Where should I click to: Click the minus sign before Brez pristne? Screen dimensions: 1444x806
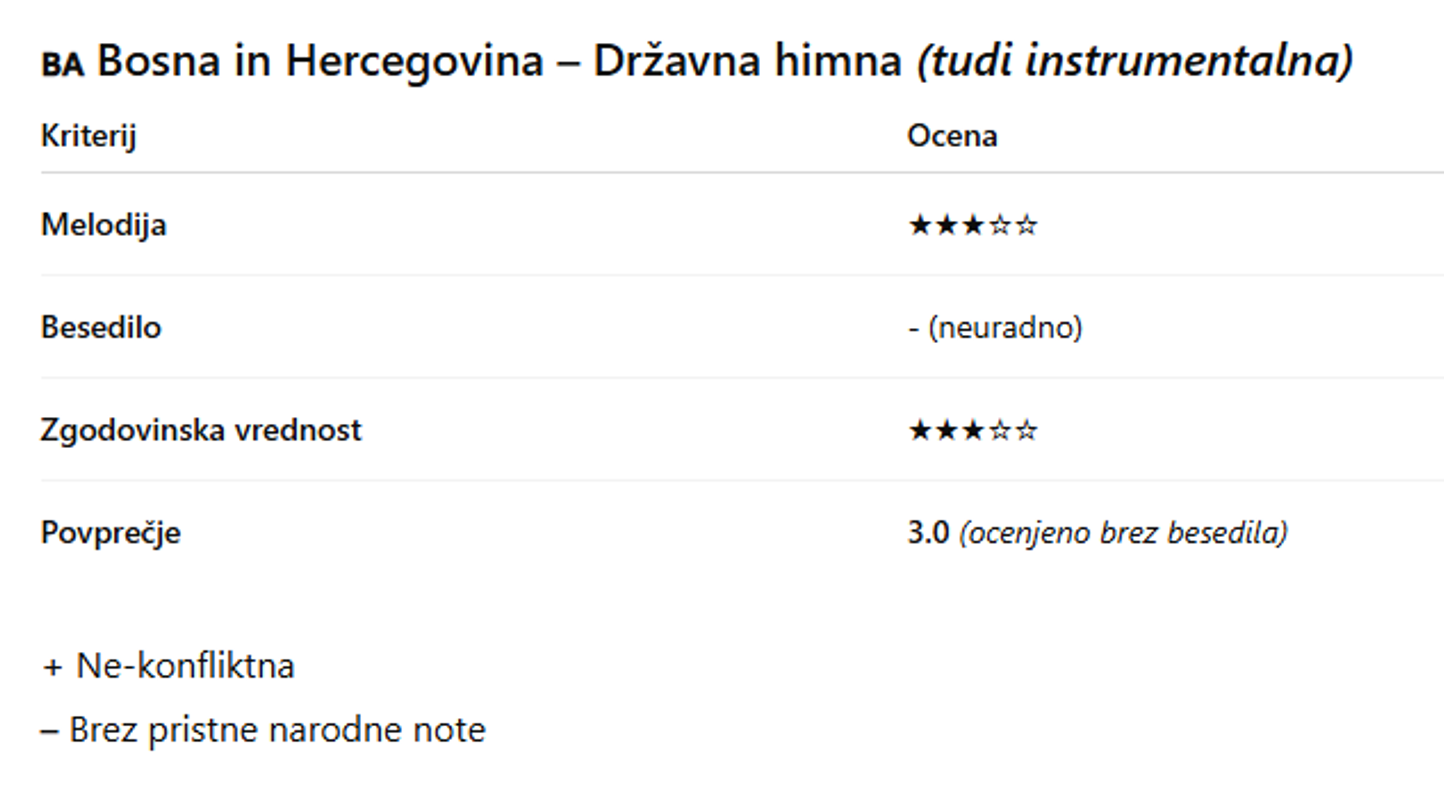click(x=50, y=731)
